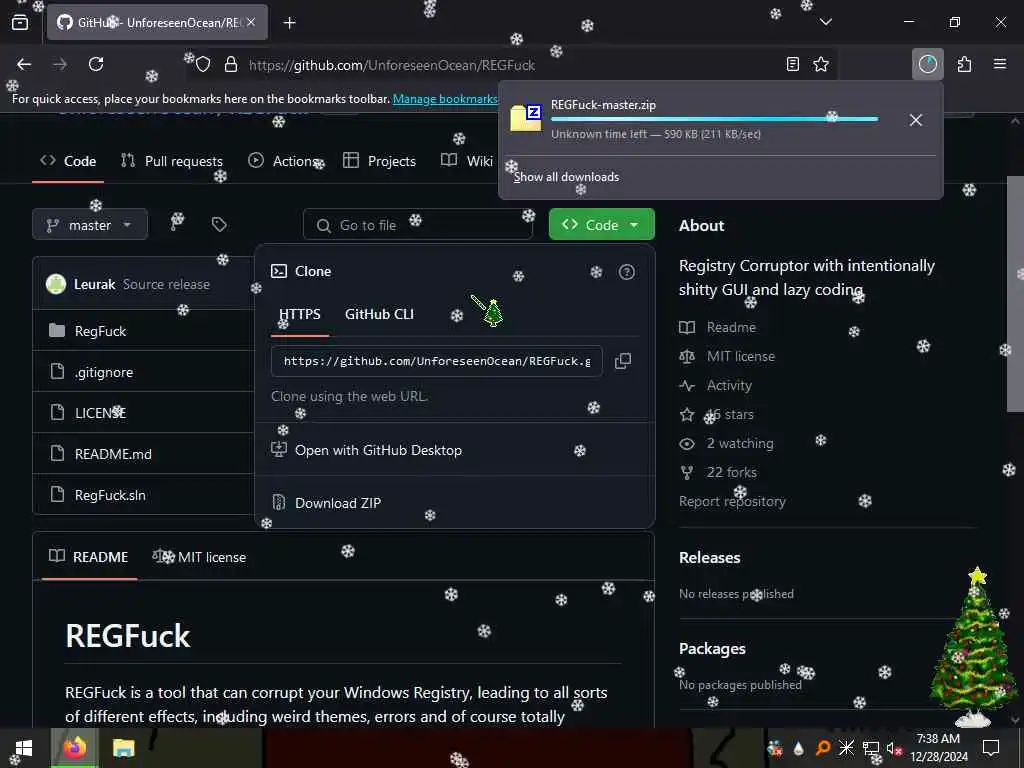Open clone help question mark icon
This screenshot has width=1024, height=768.
[x=626, y=272]
